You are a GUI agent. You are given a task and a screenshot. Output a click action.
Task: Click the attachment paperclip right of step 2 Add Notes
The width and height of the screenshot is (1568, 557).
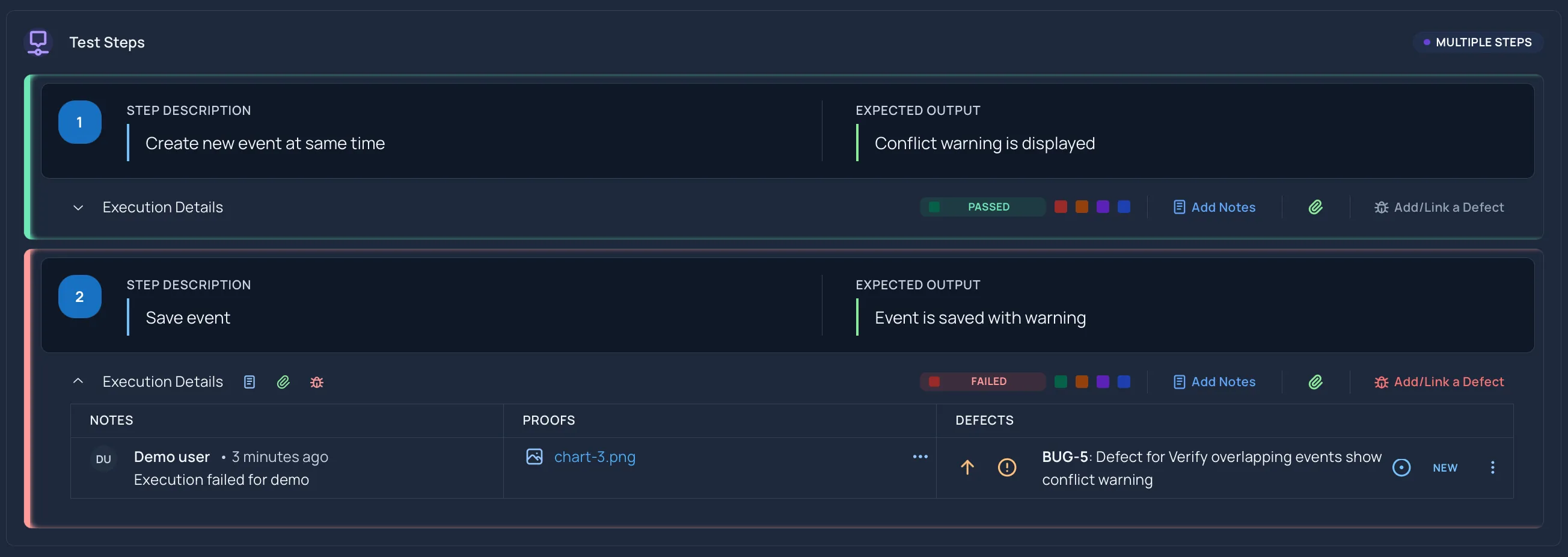coord(1315,382)
